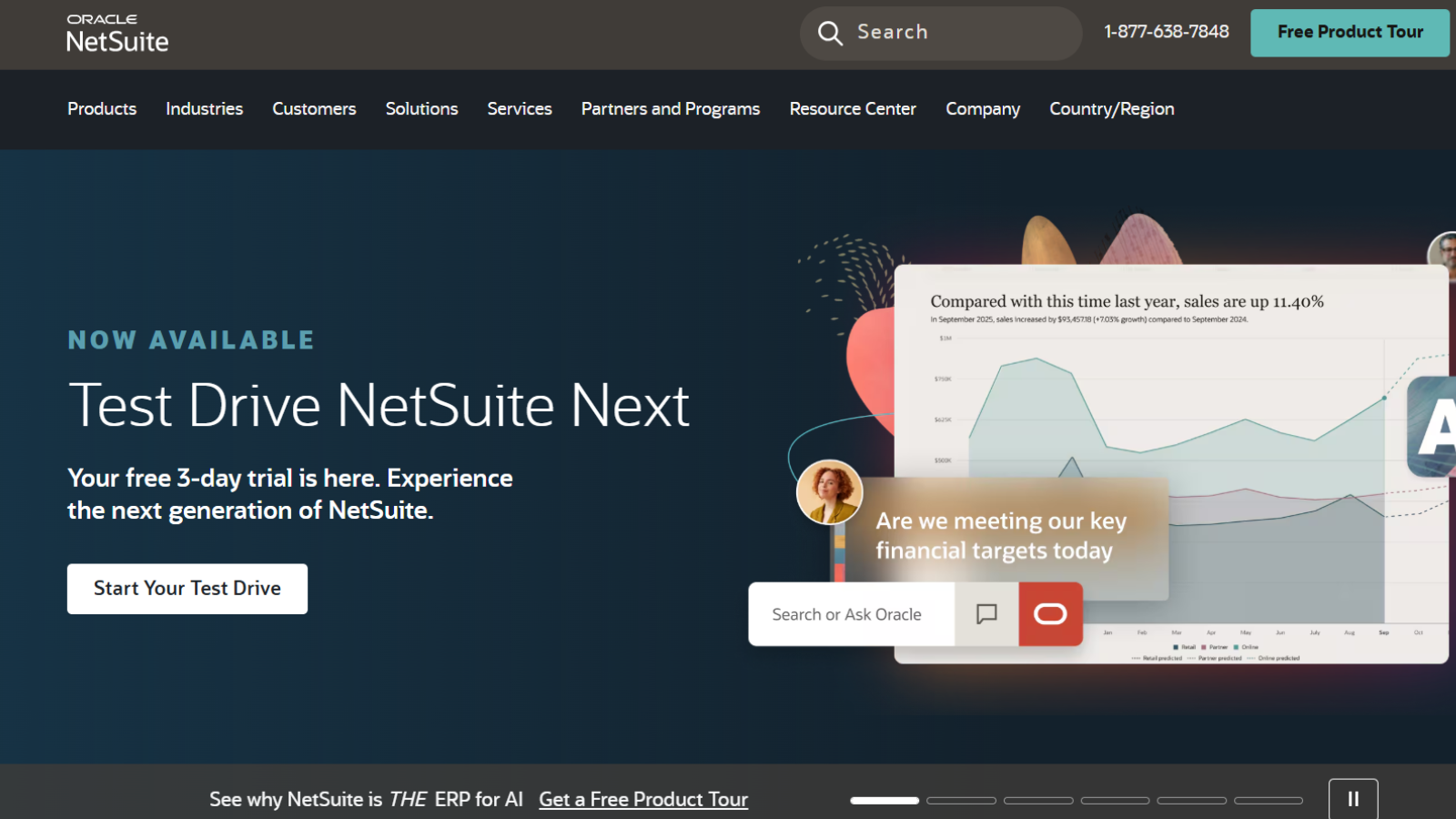The image size is (1456, 819).
Task: Focus the Search field in the header
Action: coord(941,33)
